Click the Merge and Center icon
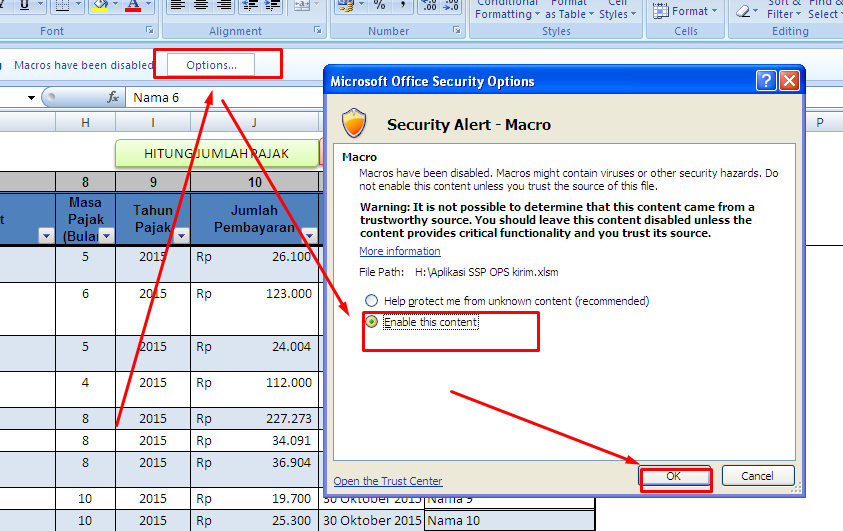The width and height of the screenshot is (843, 531). click(302, 5)
